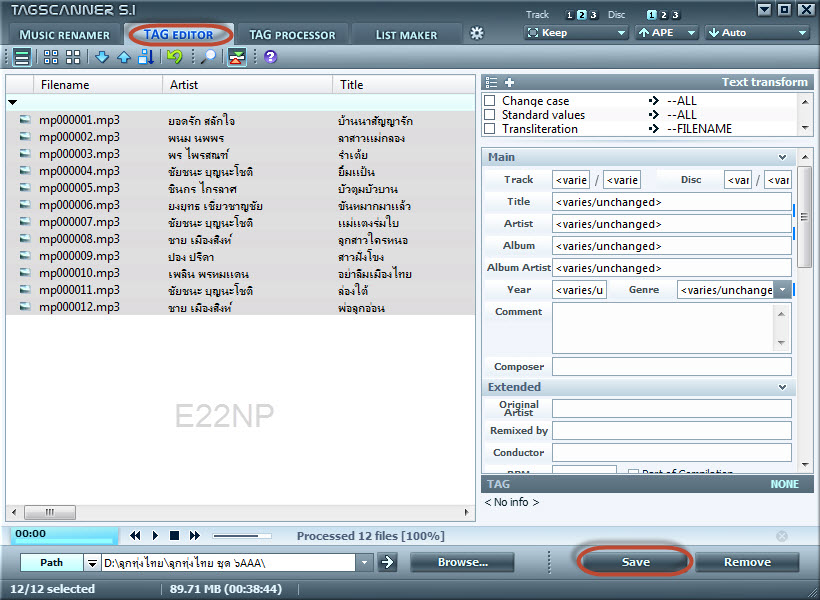Image resolution: width=820 pixels, height=600 pixels.
Task: Click file icon of mp000006.mp3
Action: (x=25, y=205)
